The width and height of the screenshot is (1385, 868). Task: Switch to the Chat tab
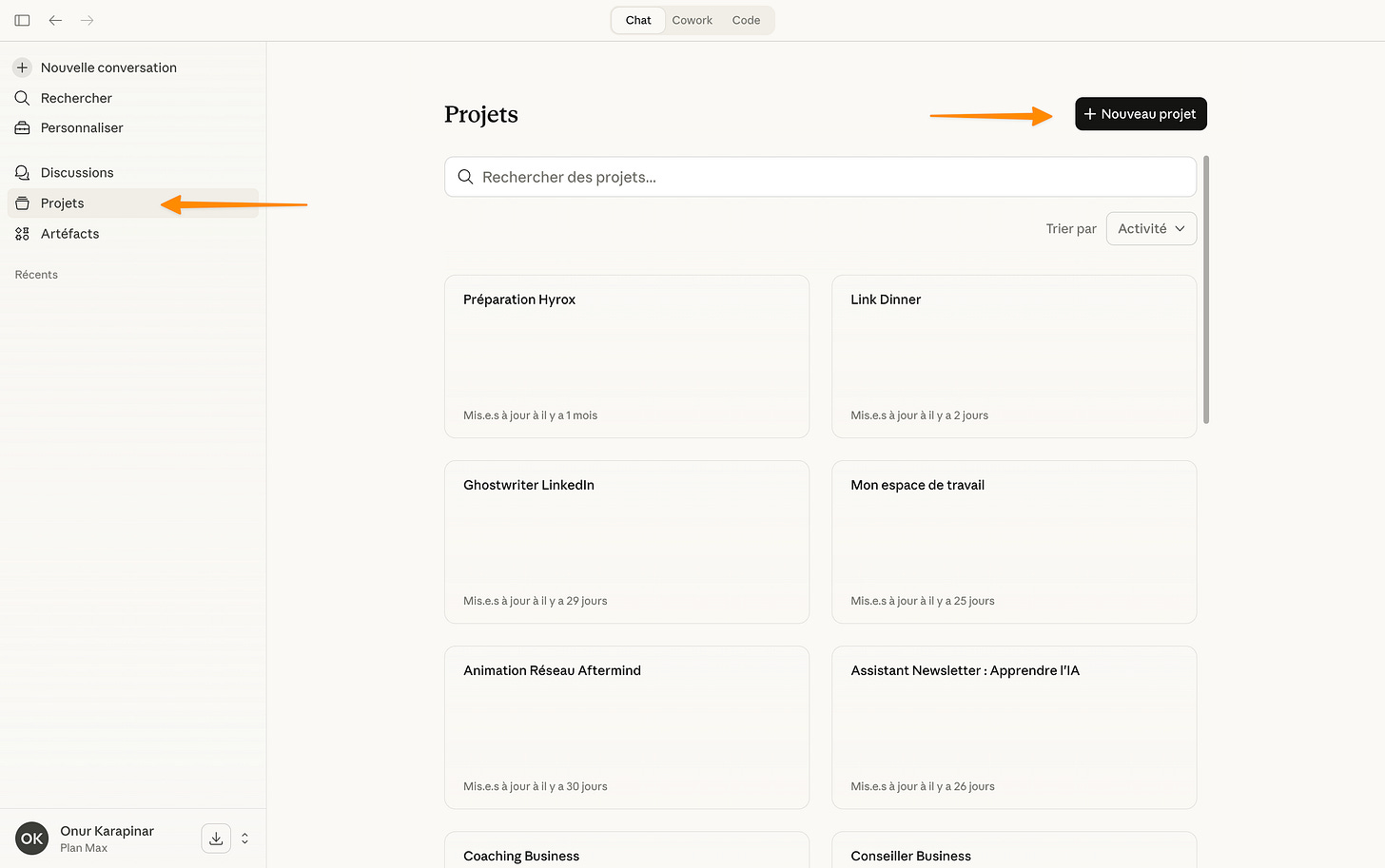(638, 20)
